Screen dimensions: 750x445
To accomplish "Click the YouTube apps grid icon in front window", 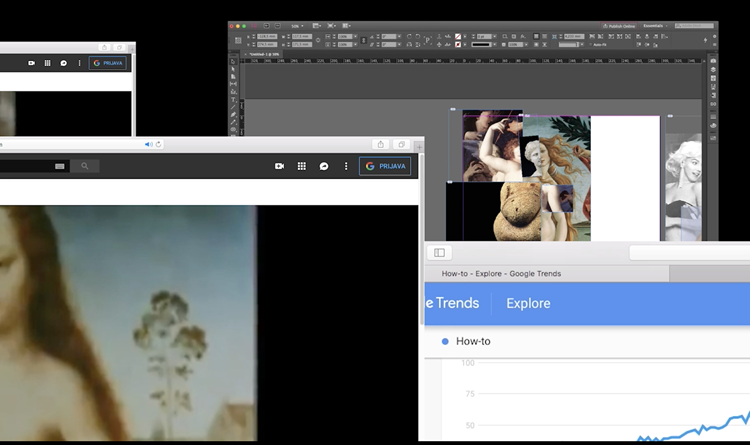I will point(301,166).
